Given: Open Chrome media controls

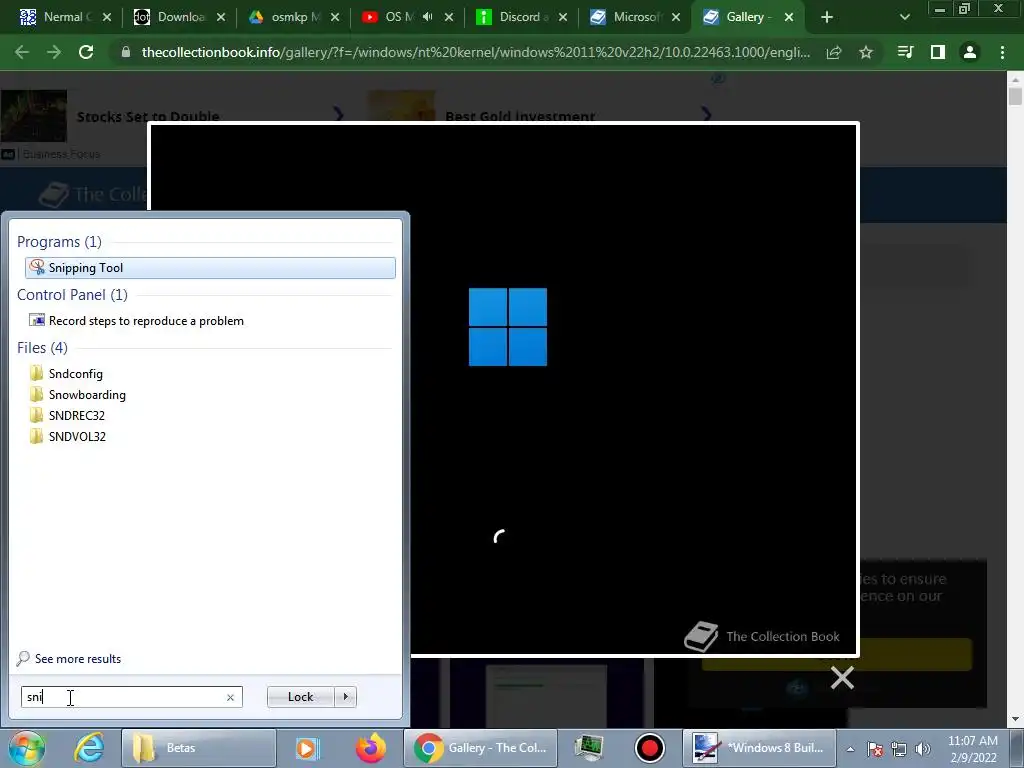Looking at the screenshot, I should (x=905, y=52).
